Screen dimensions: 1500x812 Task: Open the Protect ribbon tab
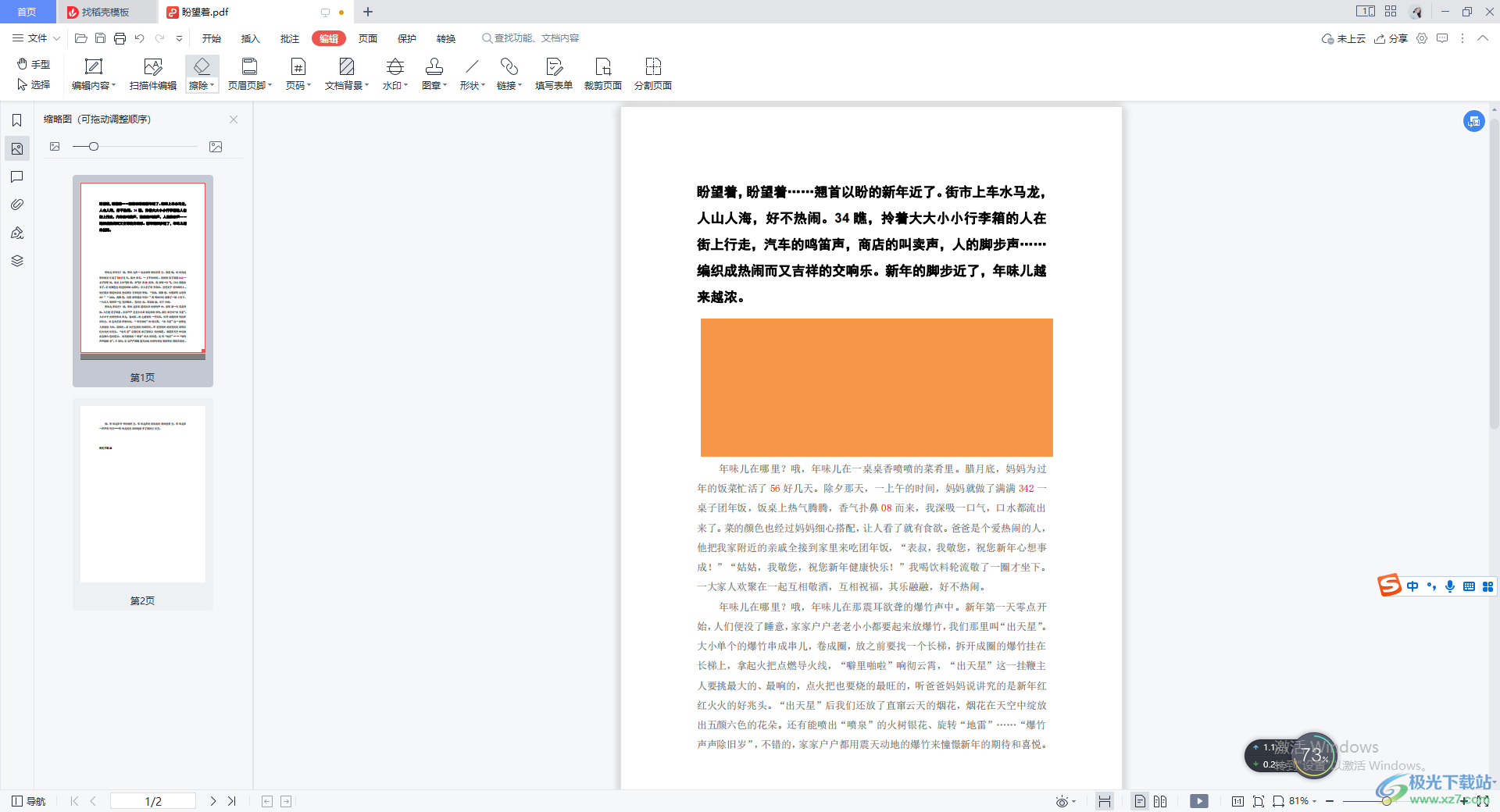click(x=407, y=38)
